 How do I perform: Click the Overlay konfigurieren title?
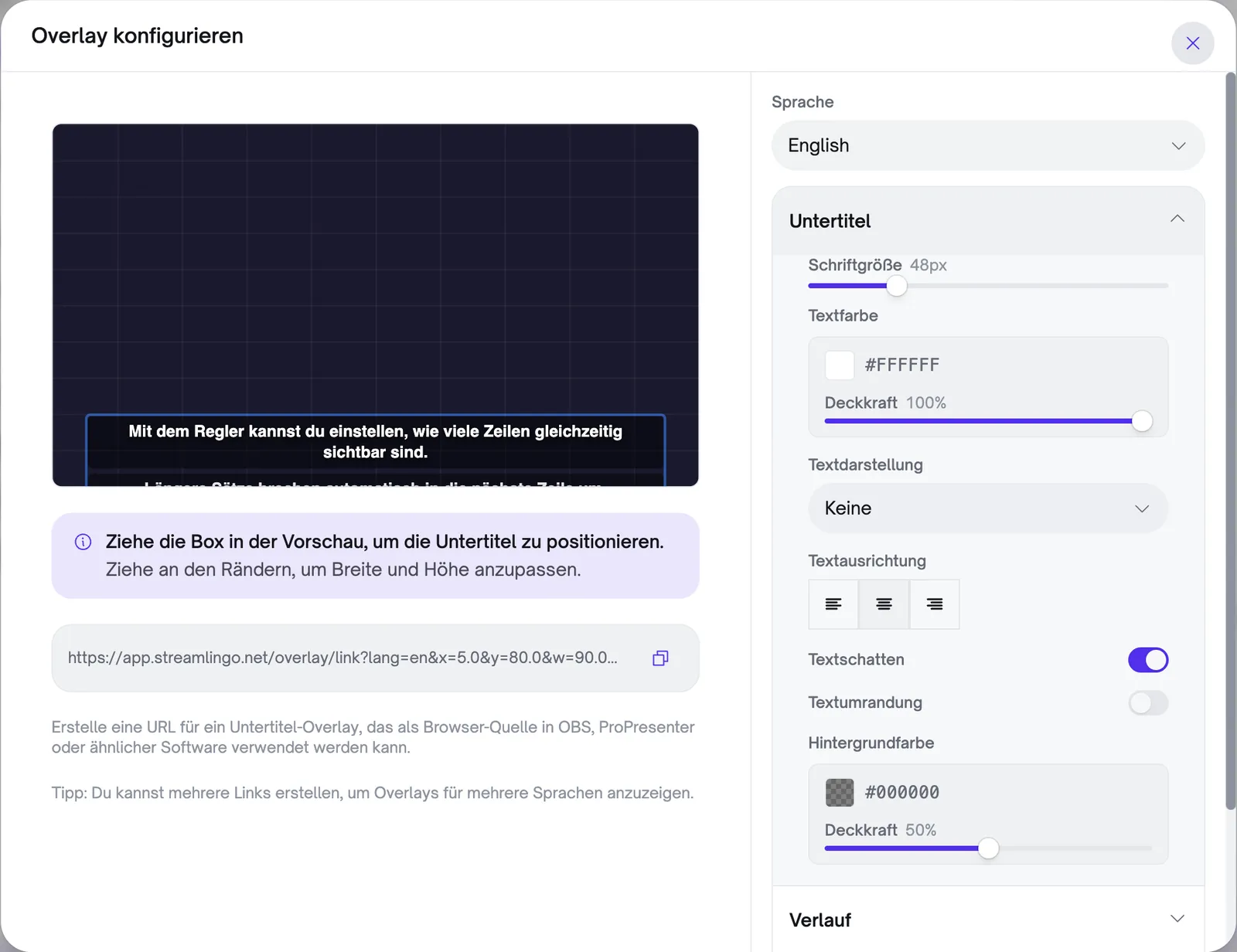tap(137, 36)
